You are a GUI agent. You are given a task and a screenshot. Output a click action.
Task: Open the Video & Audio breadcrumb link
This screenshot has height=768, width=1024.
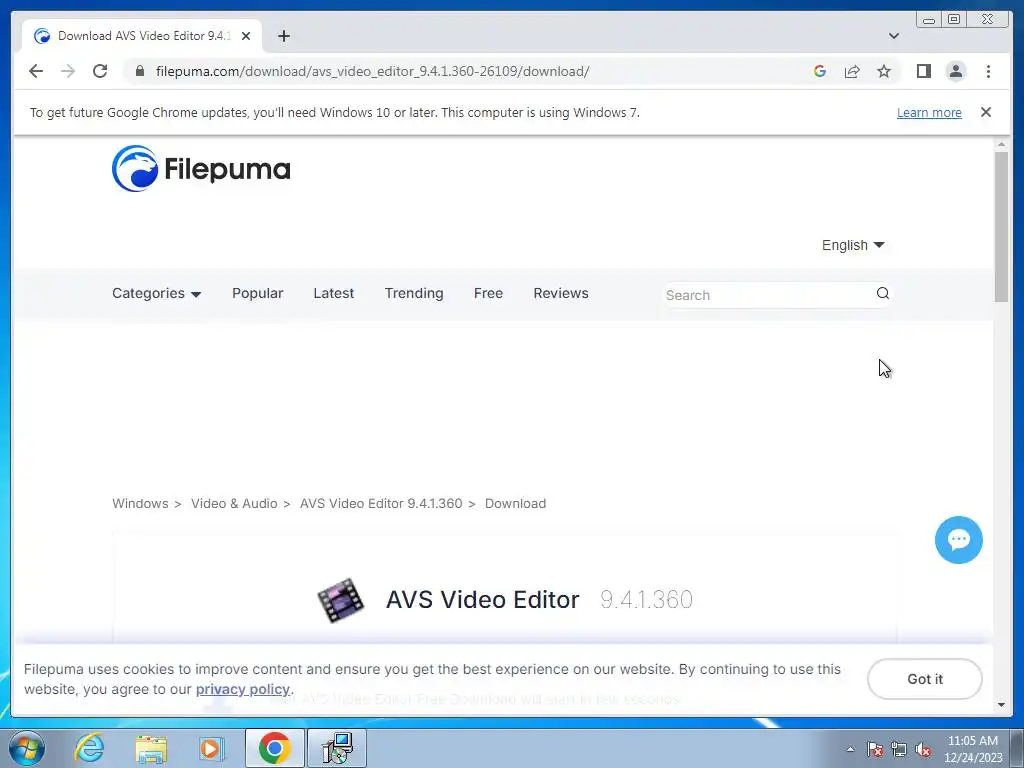(x=234, y=504)
